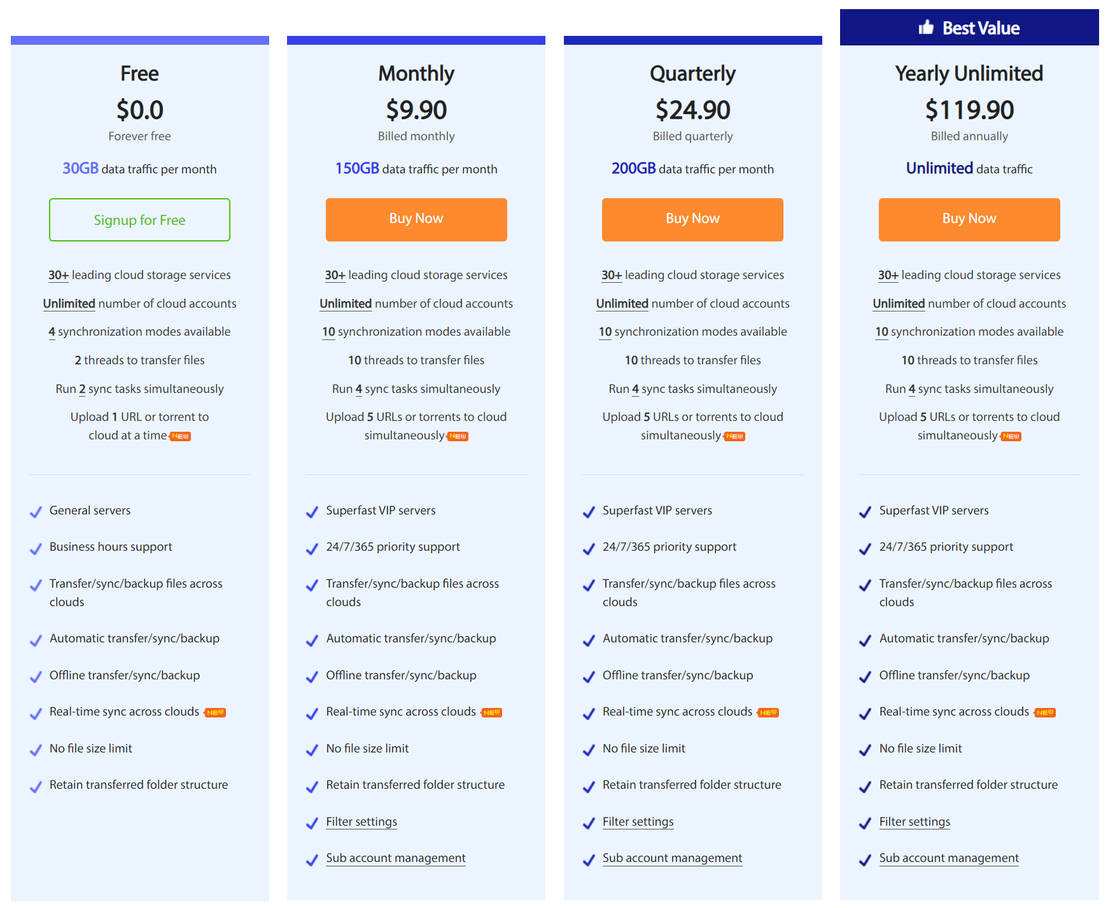Image resolution: width=1108 pixels, height=908 pixels.
Task: Click Buy Now on the Quarterly plan
Action: [x=692, y=219]
